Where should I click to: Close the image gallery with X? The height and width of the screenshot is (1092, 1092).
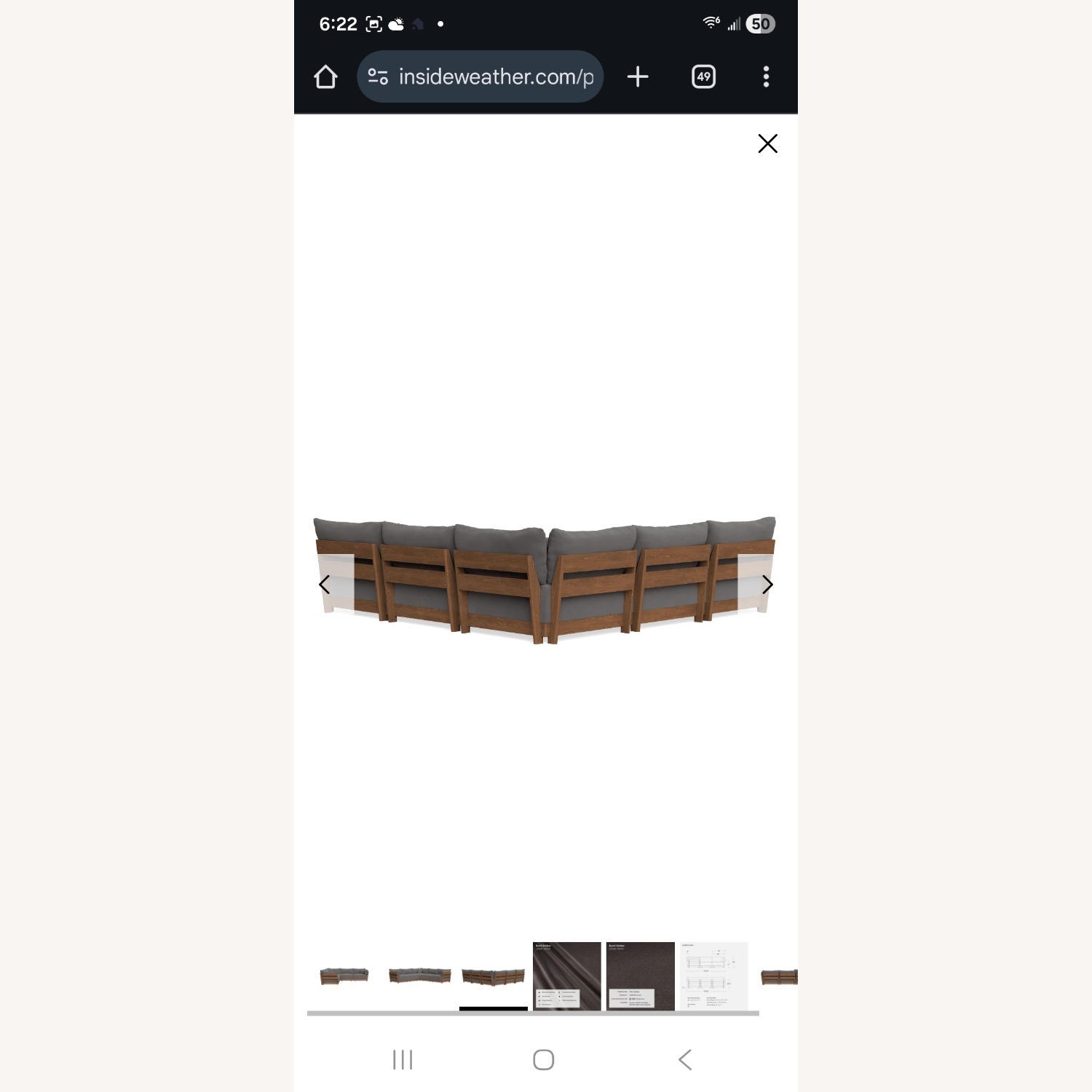click(x=768, y=143)
